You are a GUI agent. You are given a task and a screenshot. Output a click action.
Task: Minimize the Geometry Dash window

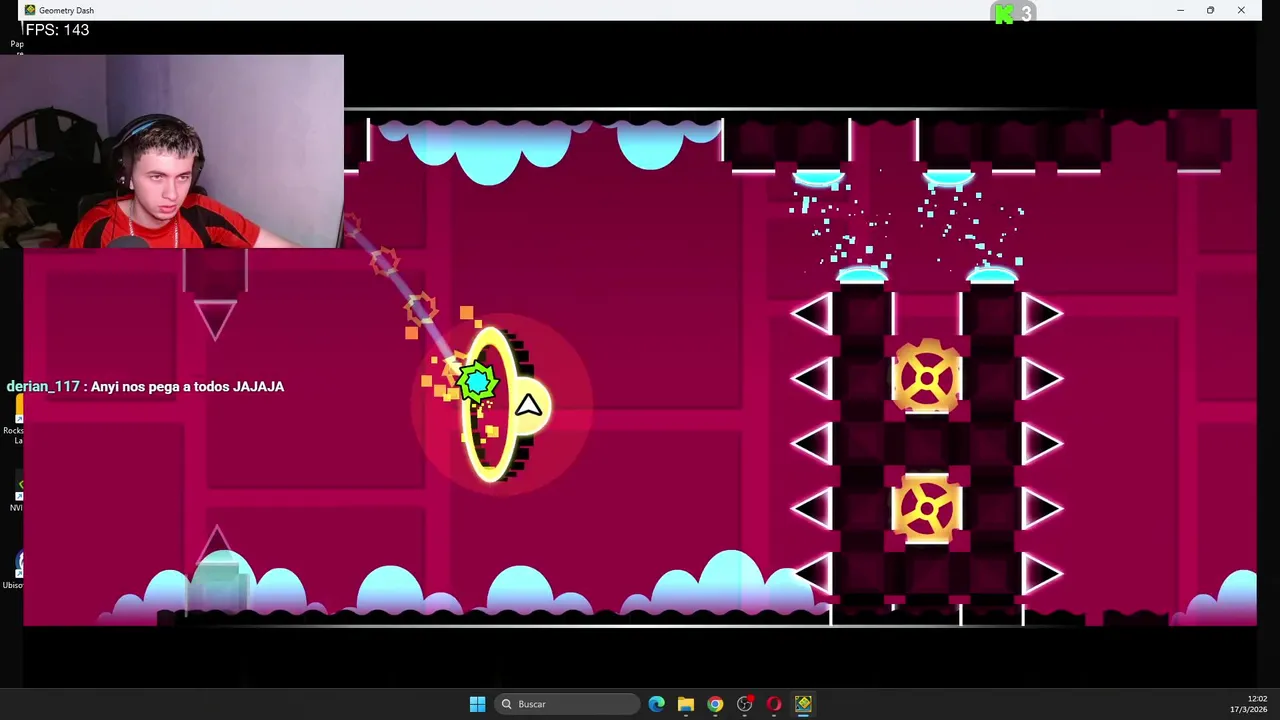pos(1180,10)
